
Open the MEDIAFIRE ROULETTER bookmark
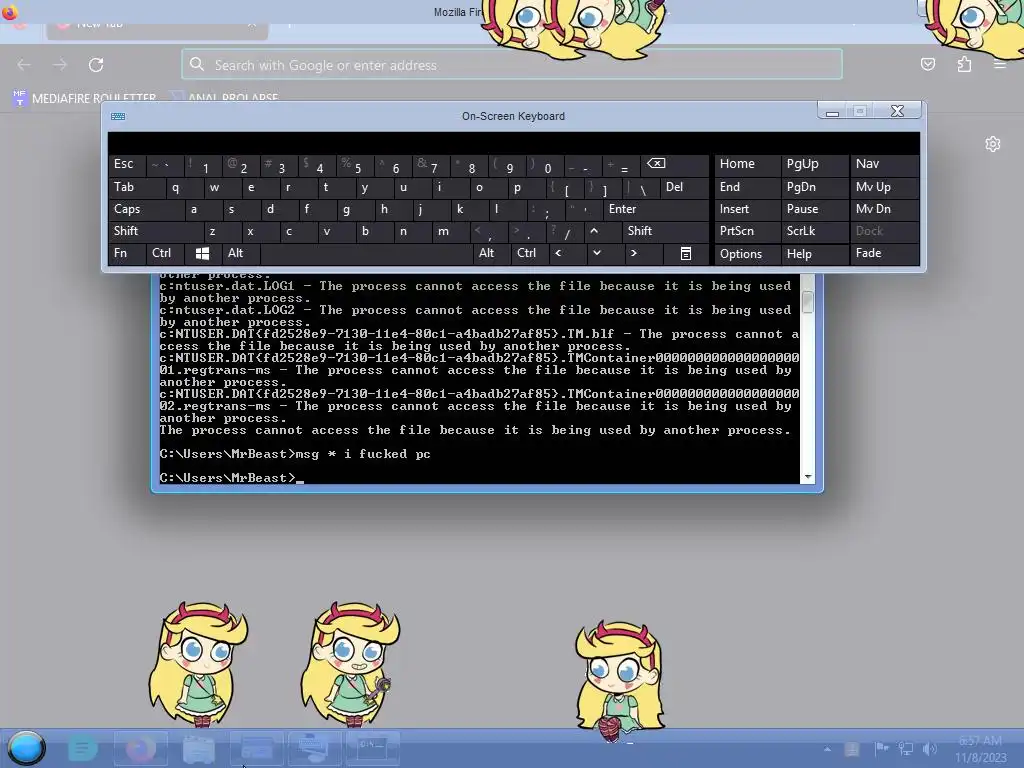pyautogui.click(x=85, y=98)
